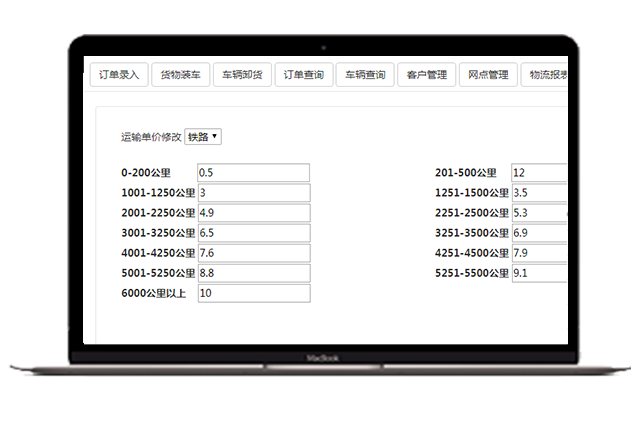640x425 pixels.
Task: Click the 5001-5250公里 input showing 8.8
Action: [253, 273]
